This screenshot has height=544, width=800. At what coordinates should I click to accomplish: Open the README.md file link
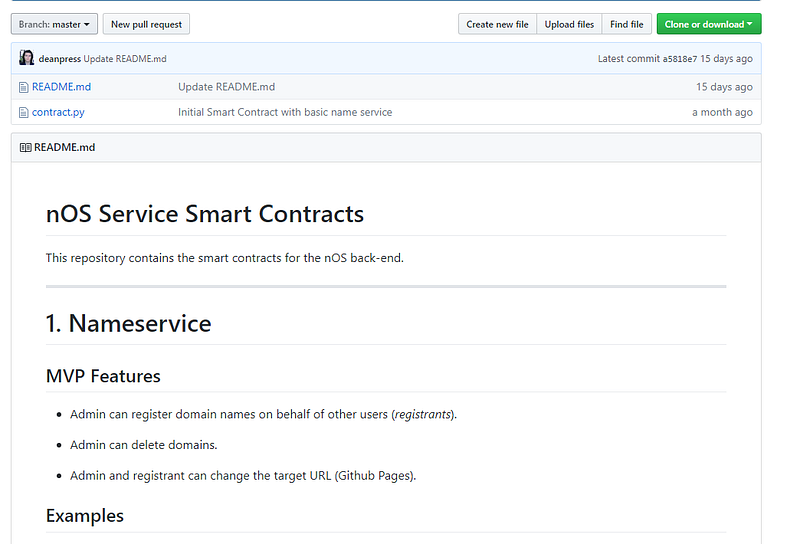click(x=61, y=87)
